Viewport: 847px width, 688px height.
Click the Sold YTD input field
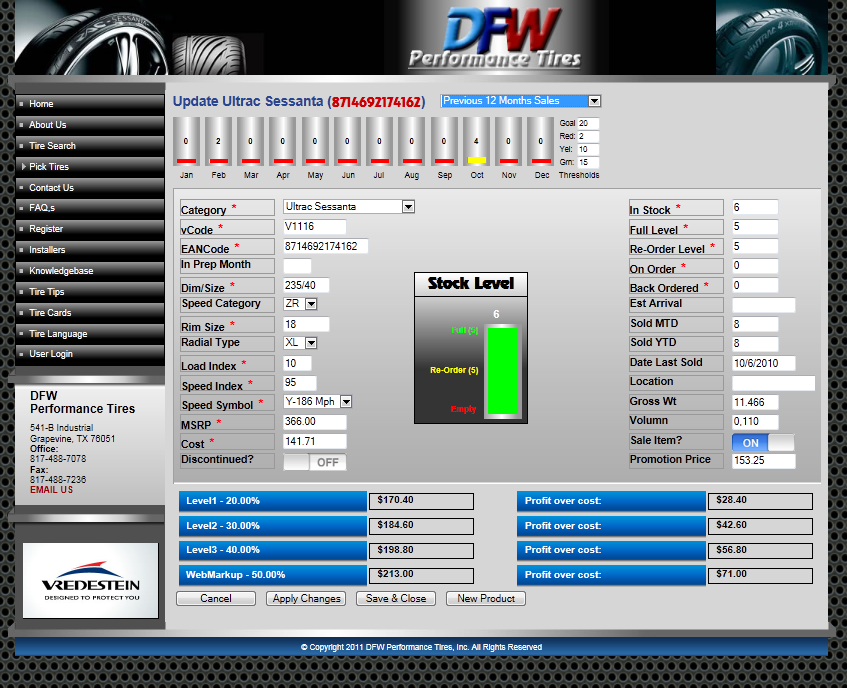(755, 343)
